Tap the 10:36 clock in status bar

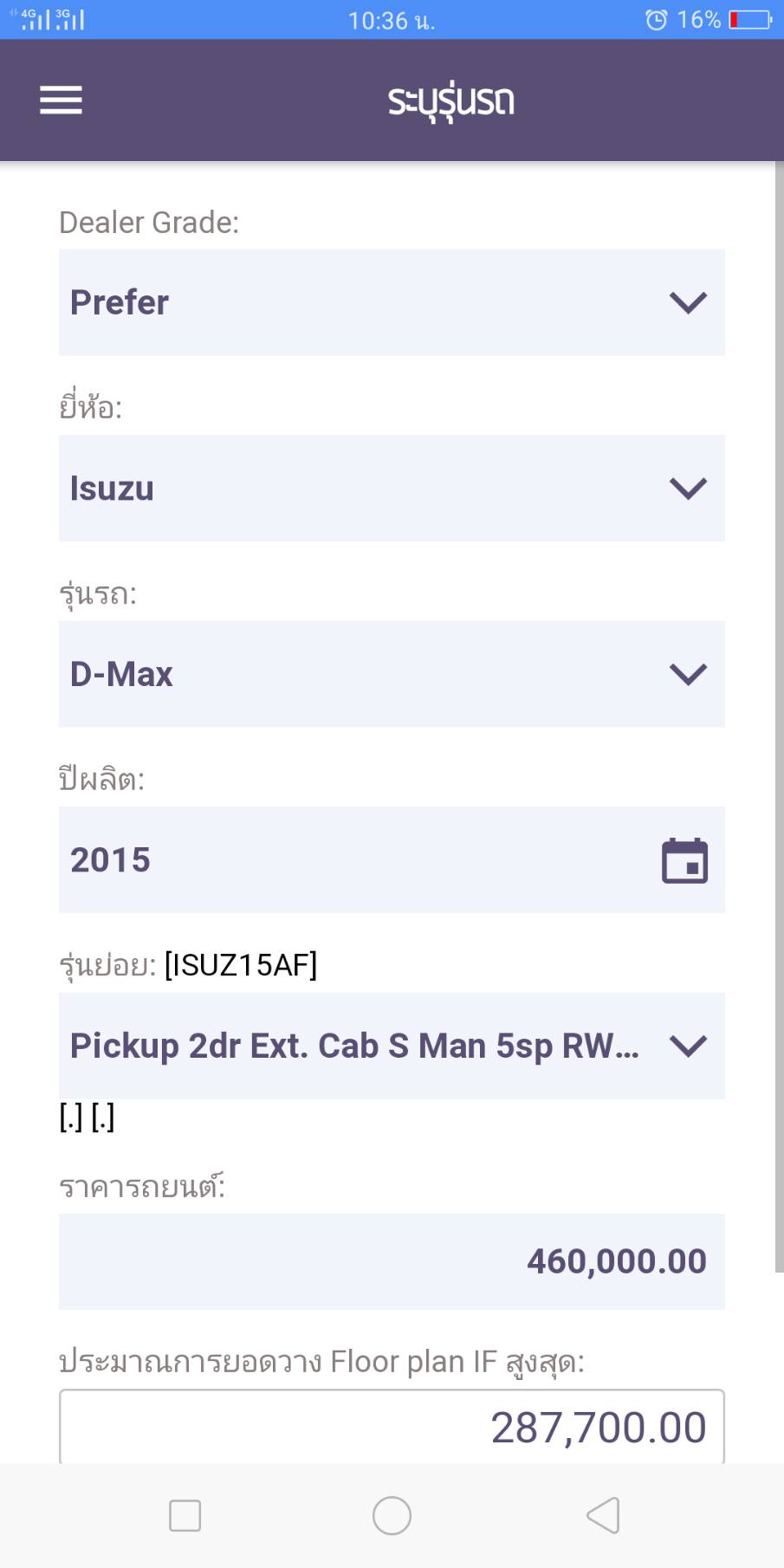392,20
